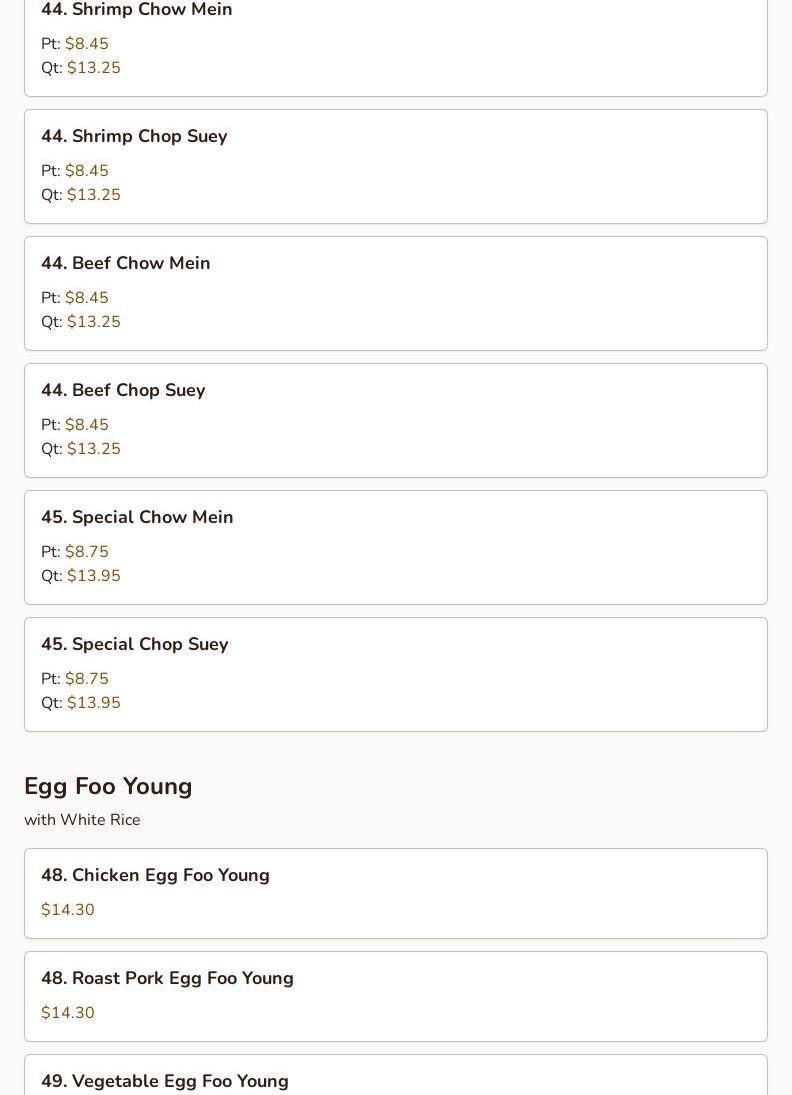
Task: Choose the Special Chow Mein item title
Action: tap(137, 517)
